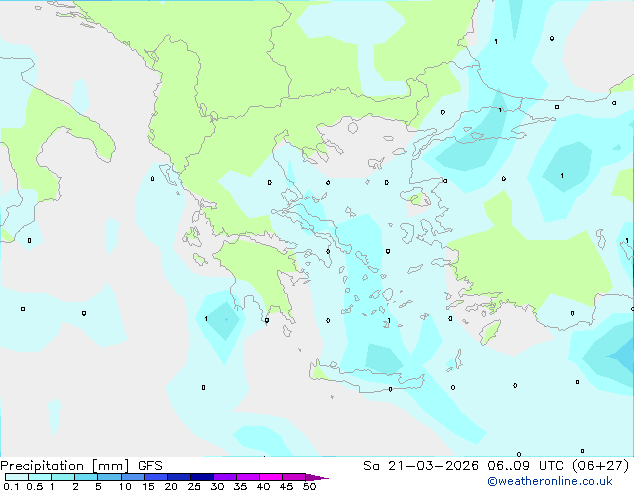Click the legend label '45'
Image resolution: width=634 pixels, height=490 pixels.
286,486
